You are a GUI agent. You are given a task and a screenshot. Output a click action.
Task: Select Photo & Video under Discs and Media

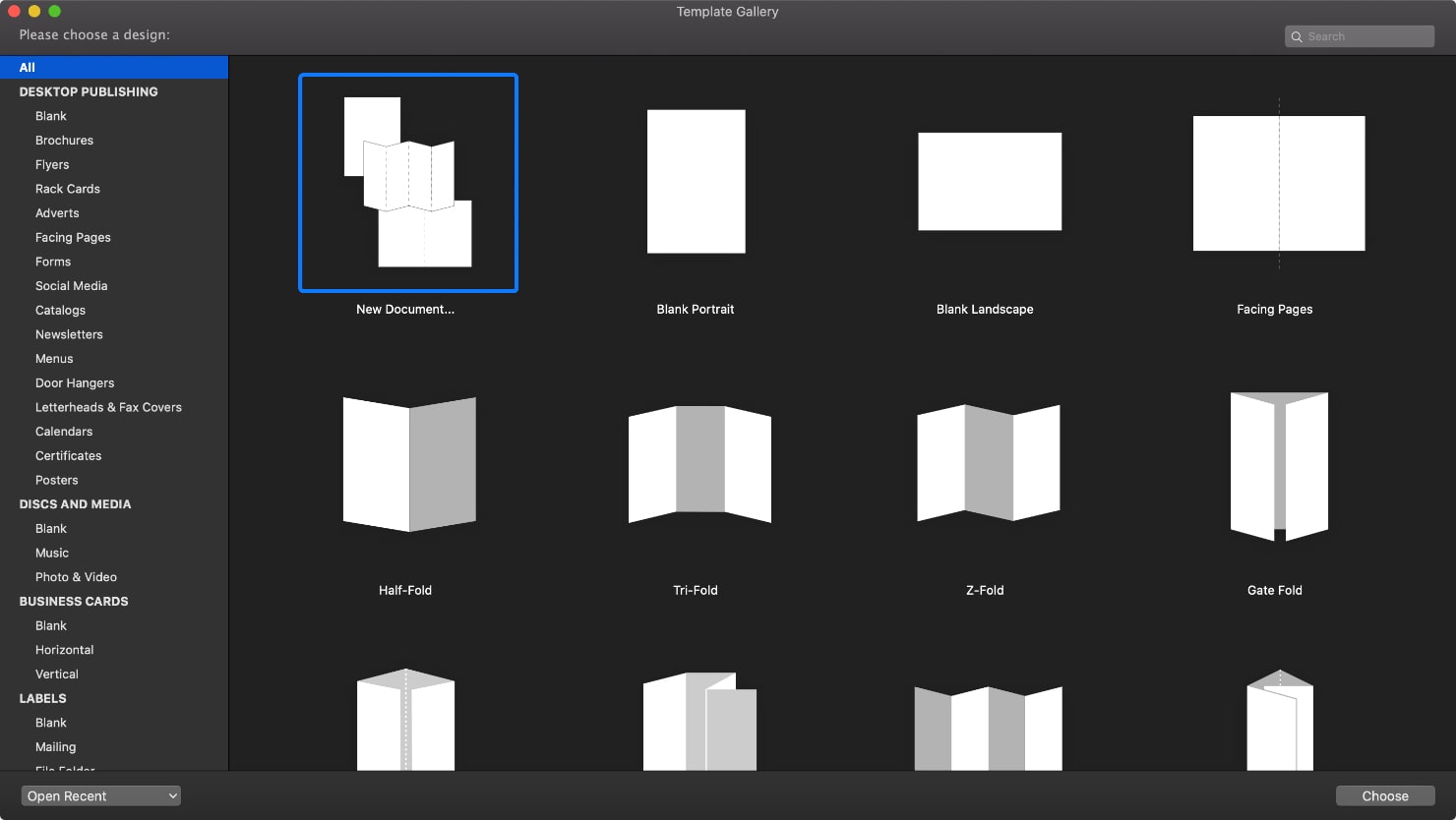pos(76,576)
